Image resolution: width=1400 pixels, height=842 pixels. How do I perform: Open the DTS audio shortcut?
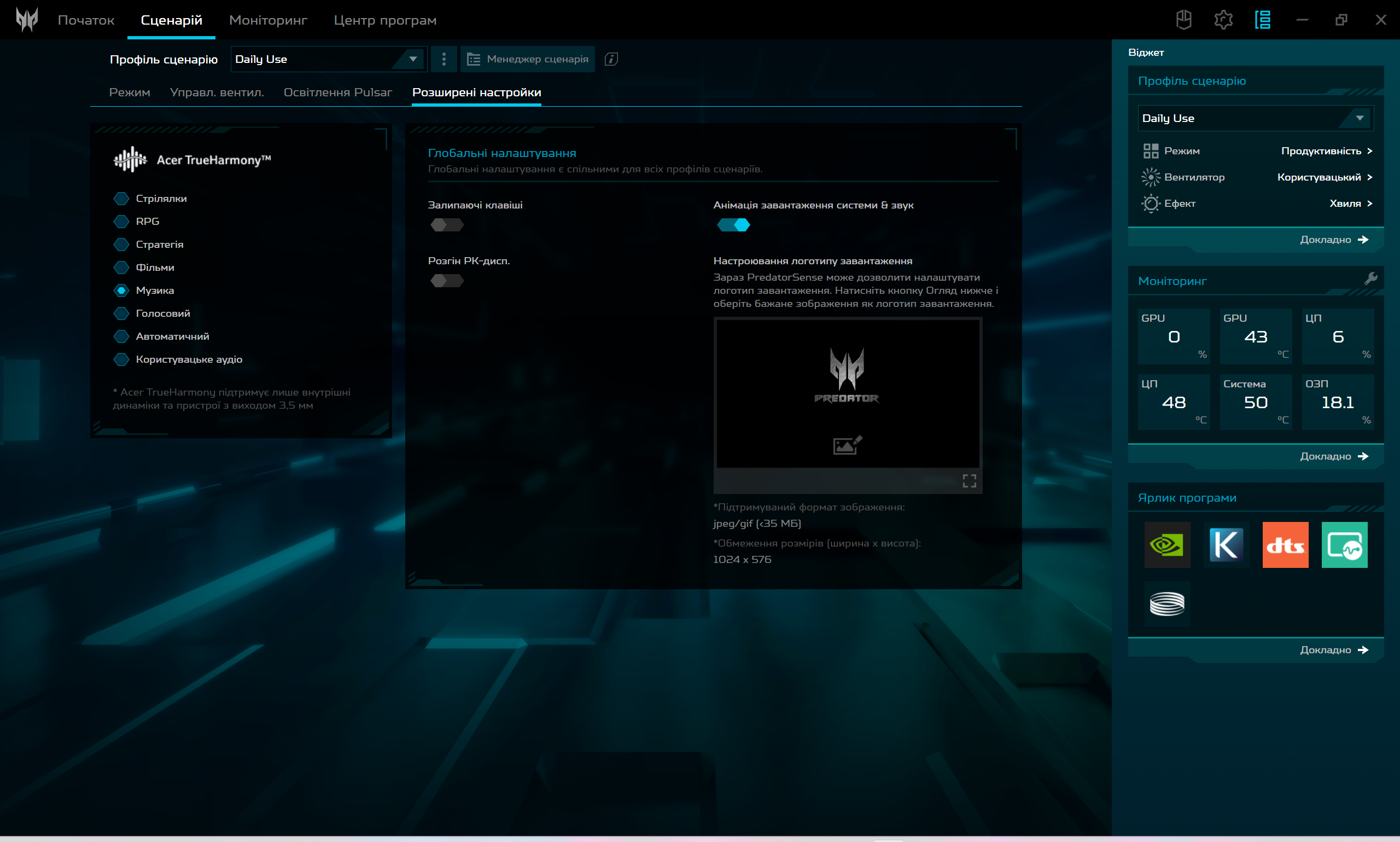(x=1285, y=545)
